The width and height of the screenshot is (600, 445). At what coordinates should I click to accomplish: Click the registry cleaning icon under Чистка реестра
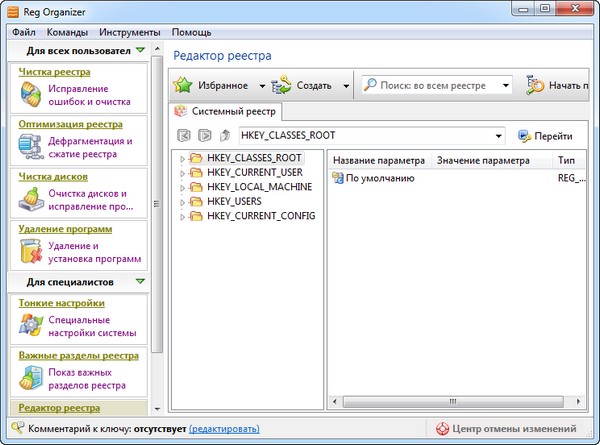[28, 94]
